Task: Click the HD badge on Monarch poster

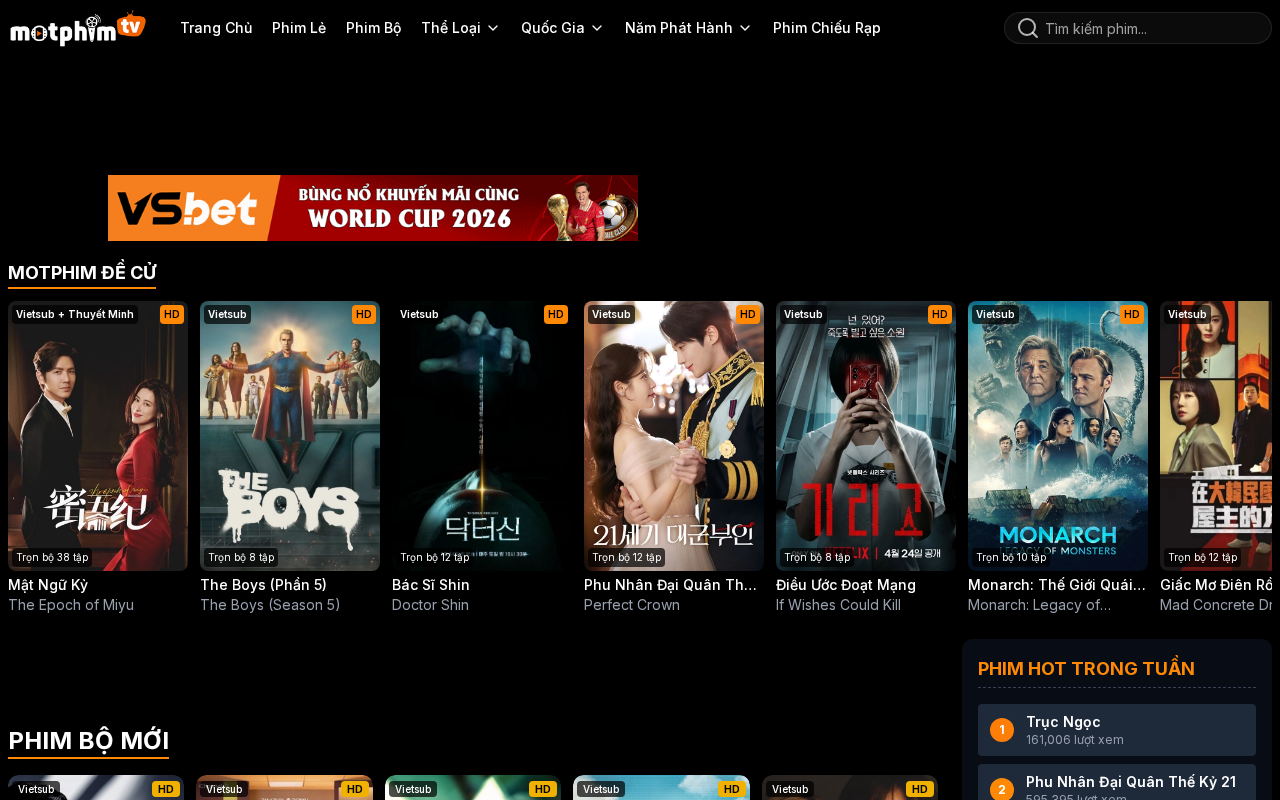Action: (x=1132, y=314)
